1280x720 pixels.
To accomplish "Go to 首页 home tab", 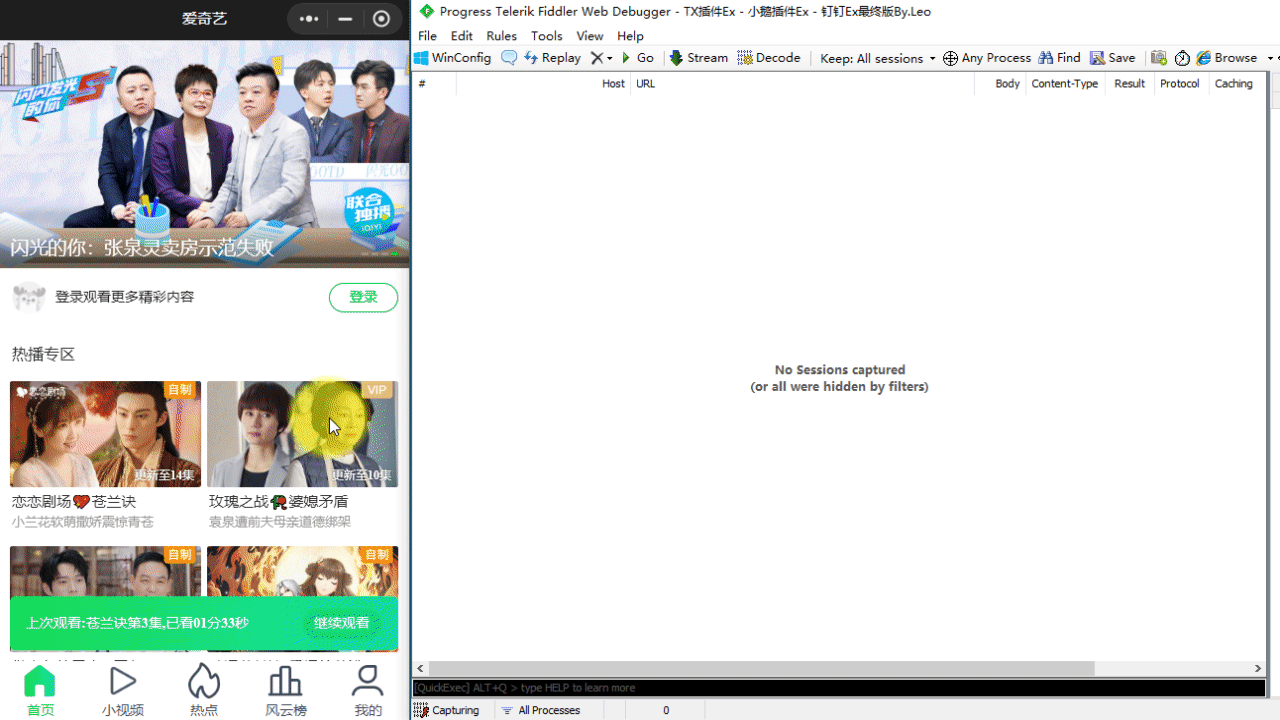I will [40, 690].
